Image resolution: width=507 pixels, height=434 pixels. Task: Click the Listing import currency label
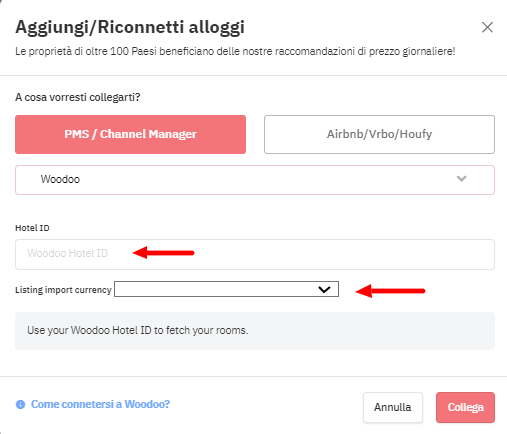(x=63, y=290)
